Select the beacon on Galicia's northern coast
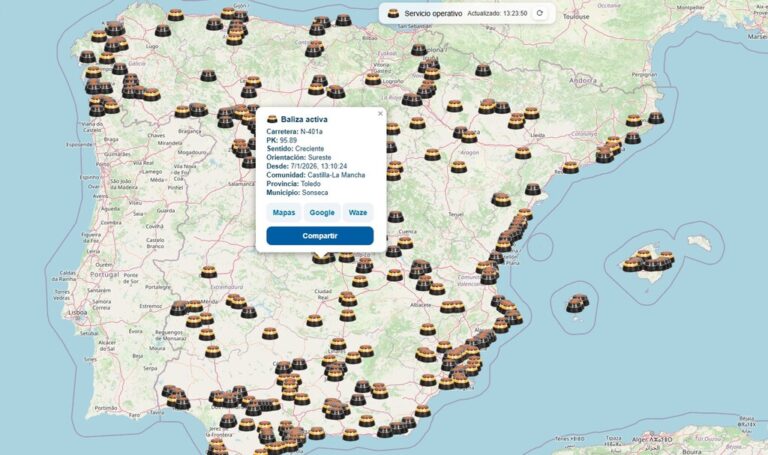 tap(176, 15)
